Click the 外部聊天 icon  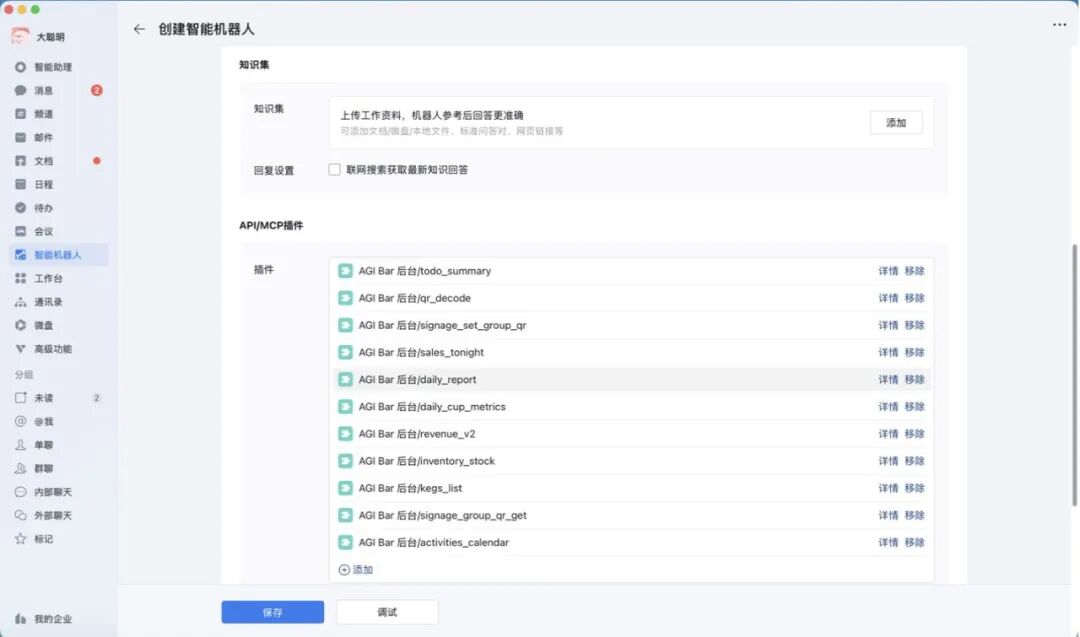21,515
